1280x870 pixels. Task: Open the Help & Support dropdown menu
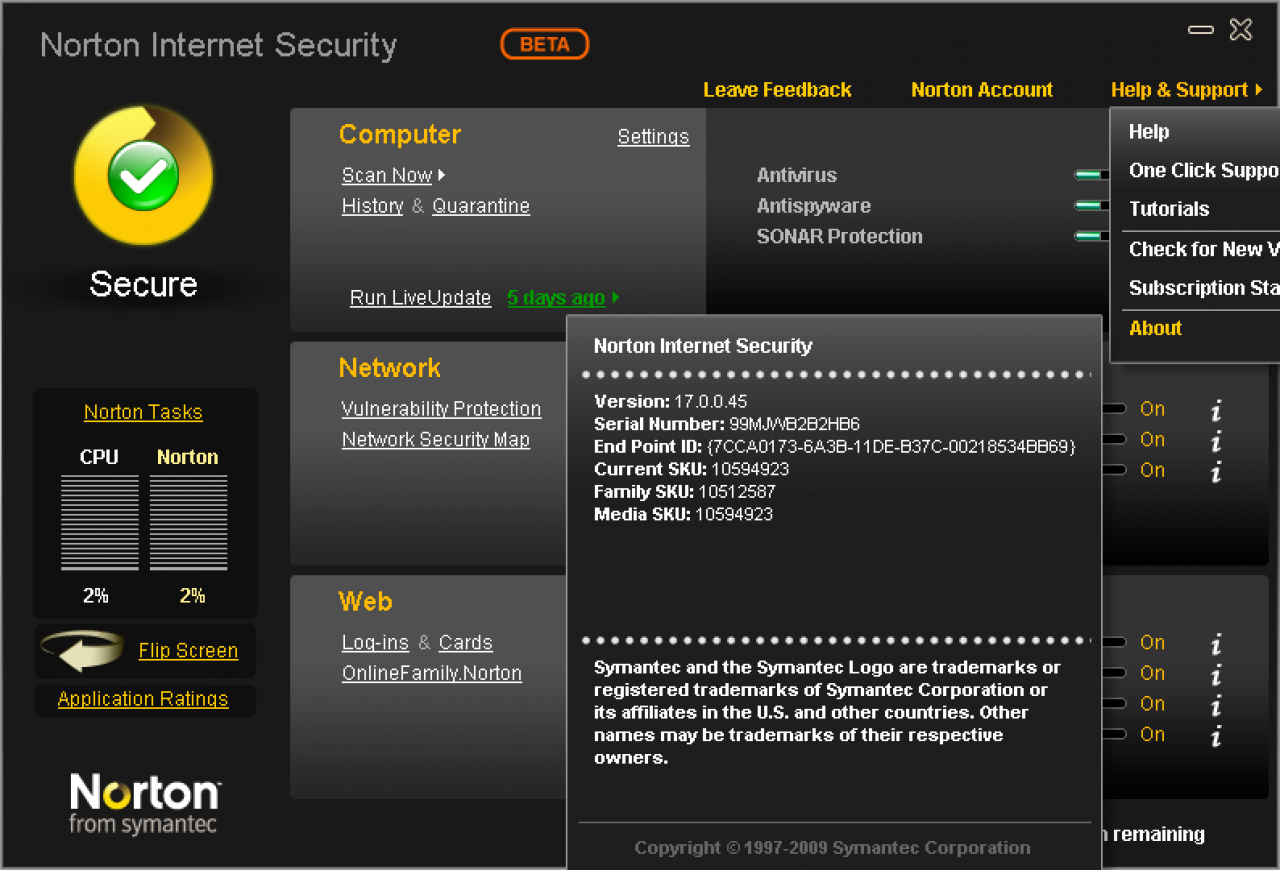[1186, 90]
